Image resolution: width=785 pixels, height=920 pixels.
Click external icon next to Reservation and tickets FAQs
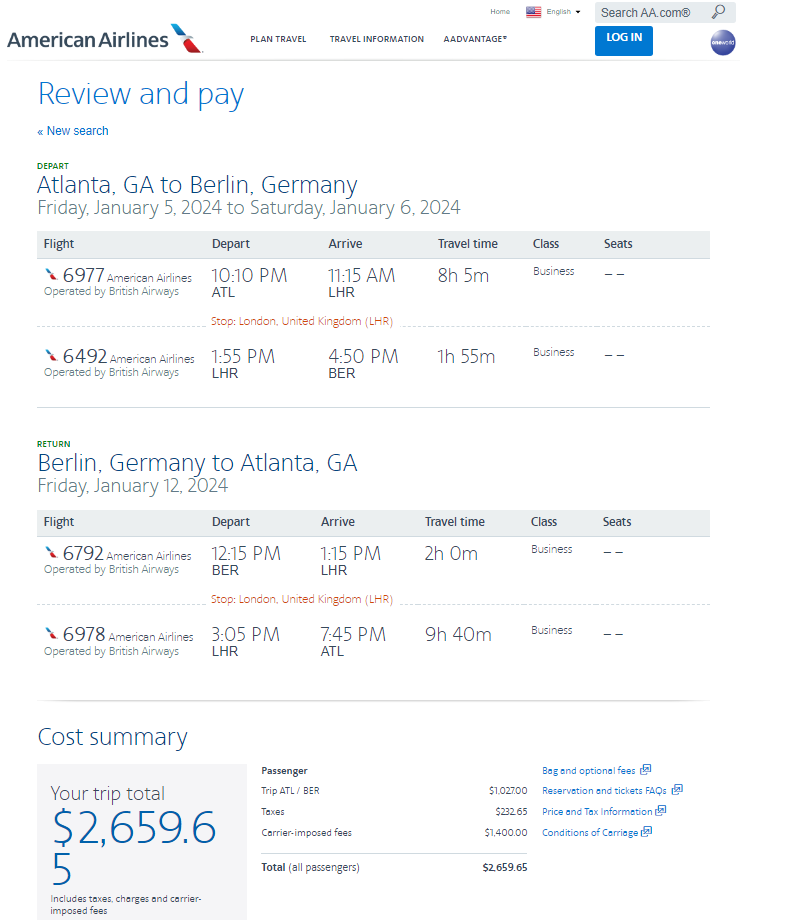677,789
